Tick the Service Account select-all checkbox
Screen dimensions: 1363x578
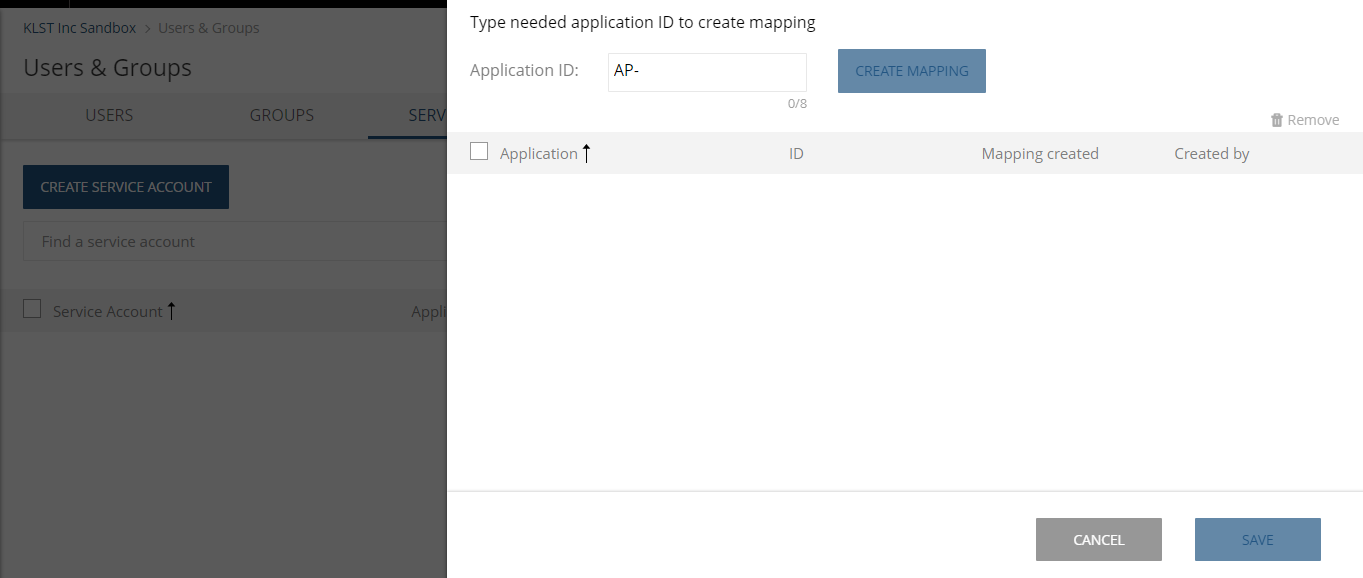click(32, 309)
